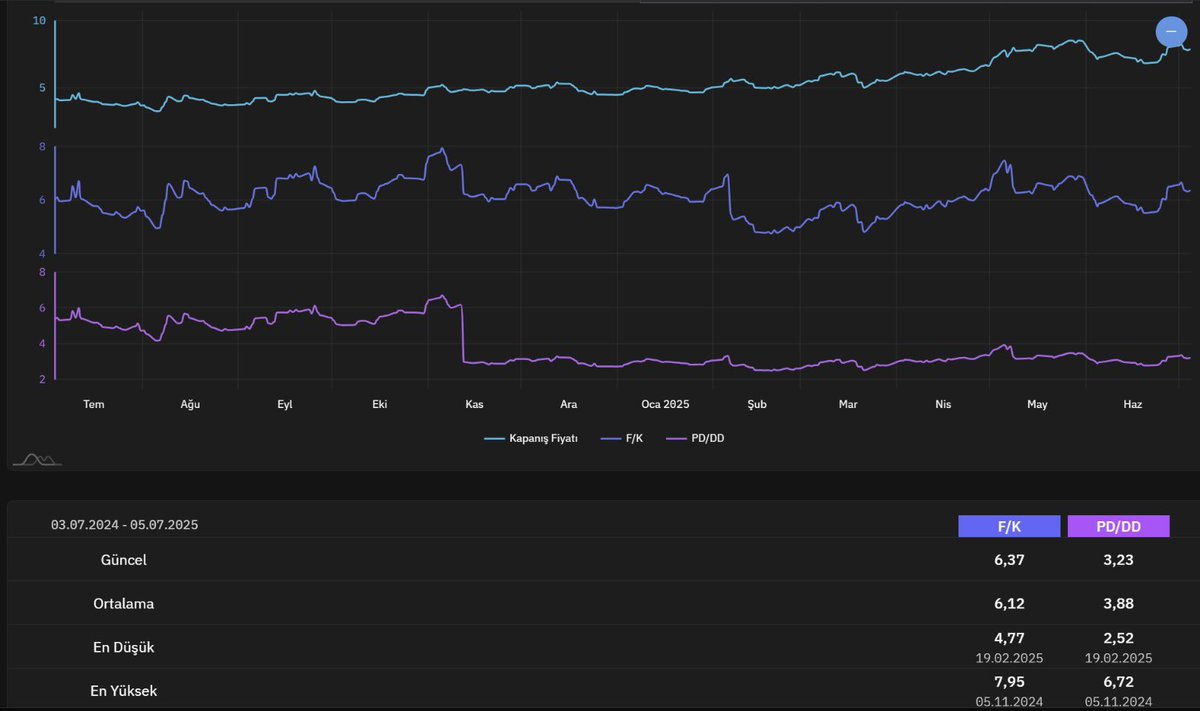This screenshot has height=711, width=1200.
Task: Click the Ağu month axis label
Action: 190,404
